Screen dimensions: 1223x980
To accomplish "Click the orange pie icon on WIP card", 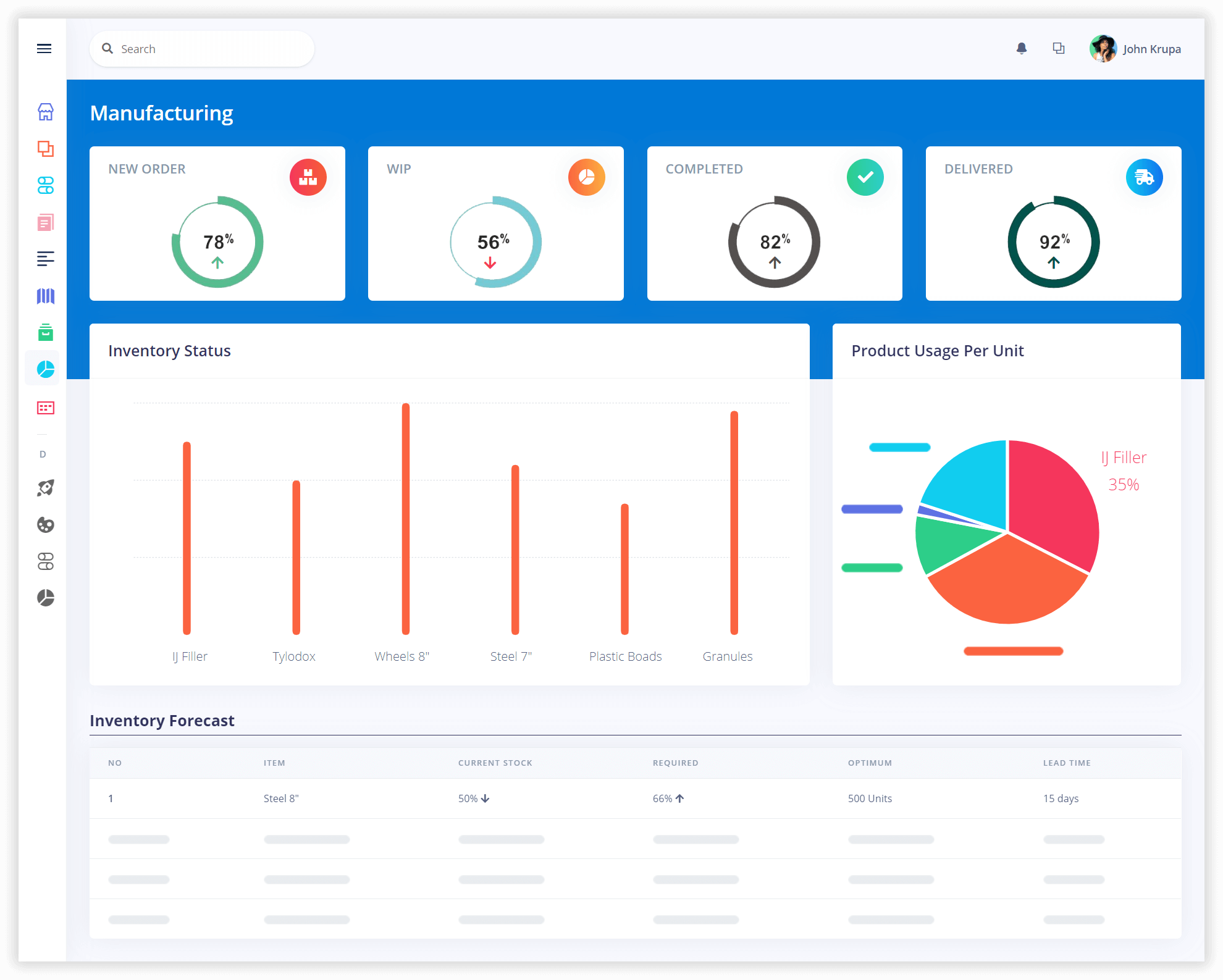I will (x=587, y=177).
